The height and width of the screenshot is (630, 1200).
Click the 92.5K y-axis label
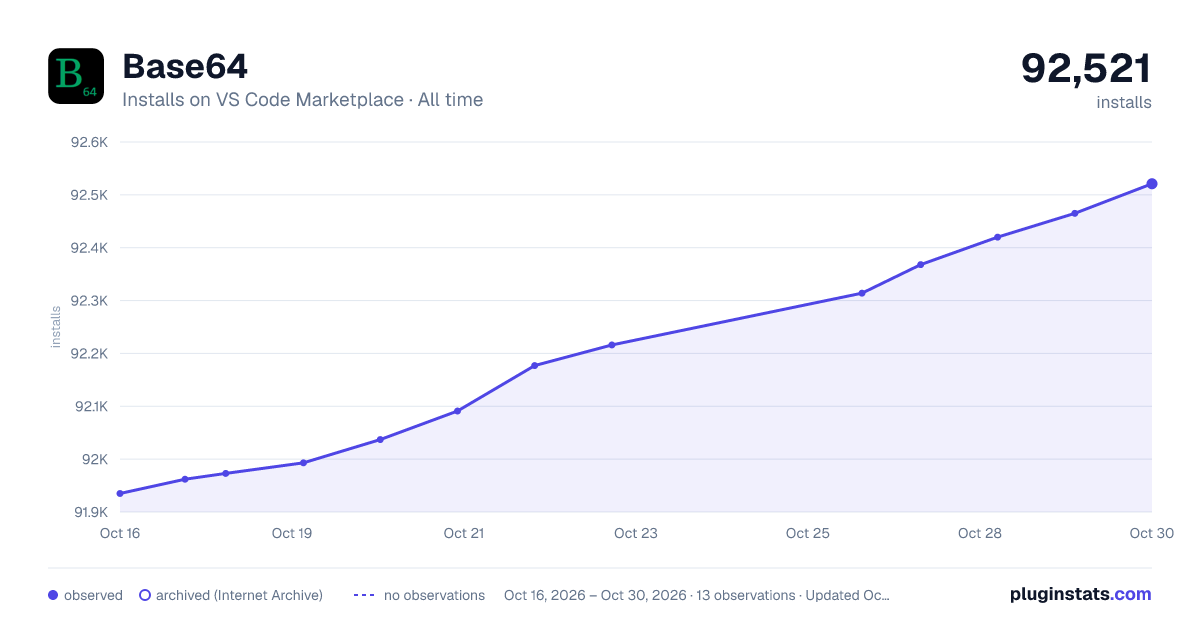(88, 195)
